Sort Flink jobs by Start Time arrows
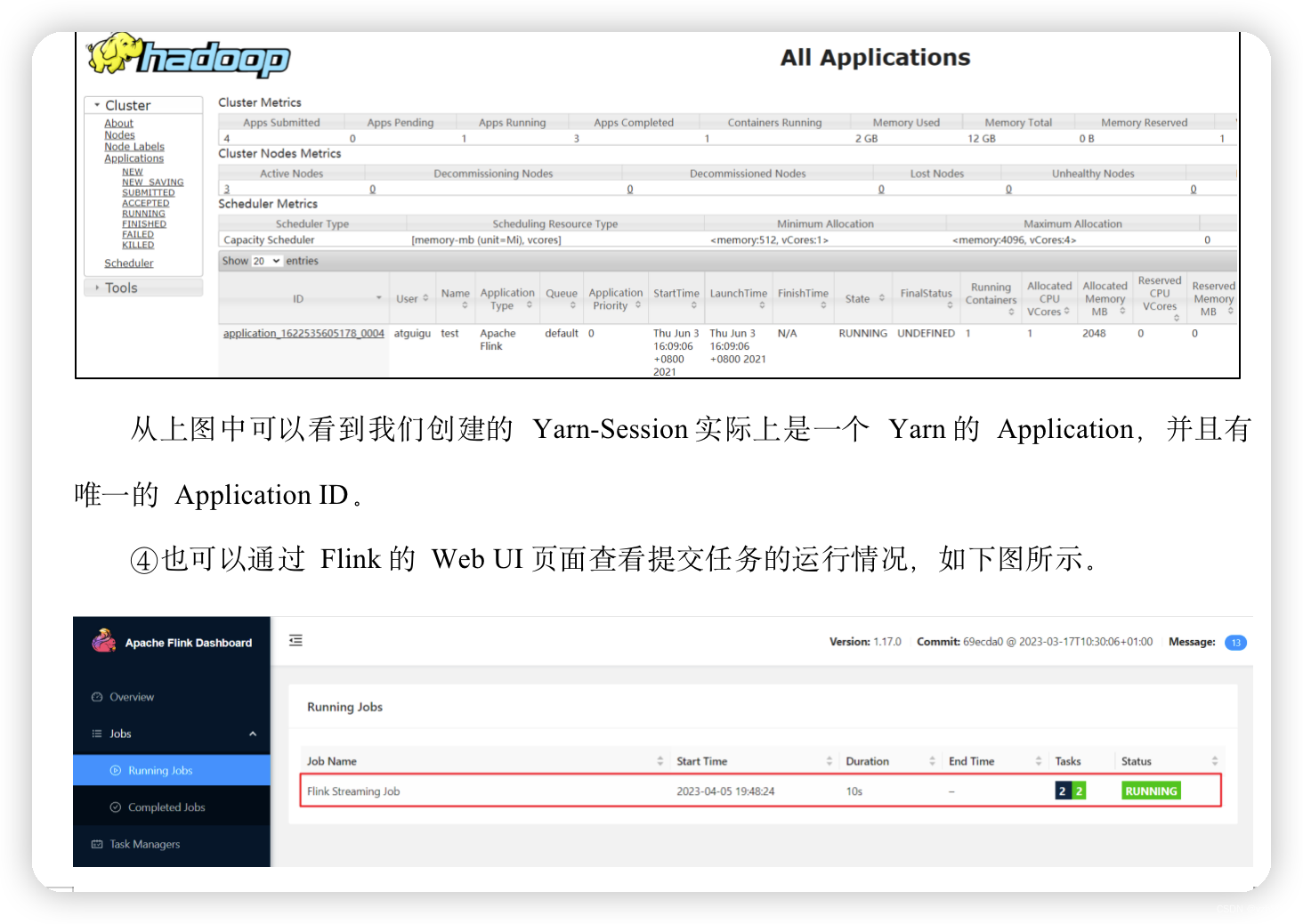The height and width of the screenshot is (924, 1303). 830,761
